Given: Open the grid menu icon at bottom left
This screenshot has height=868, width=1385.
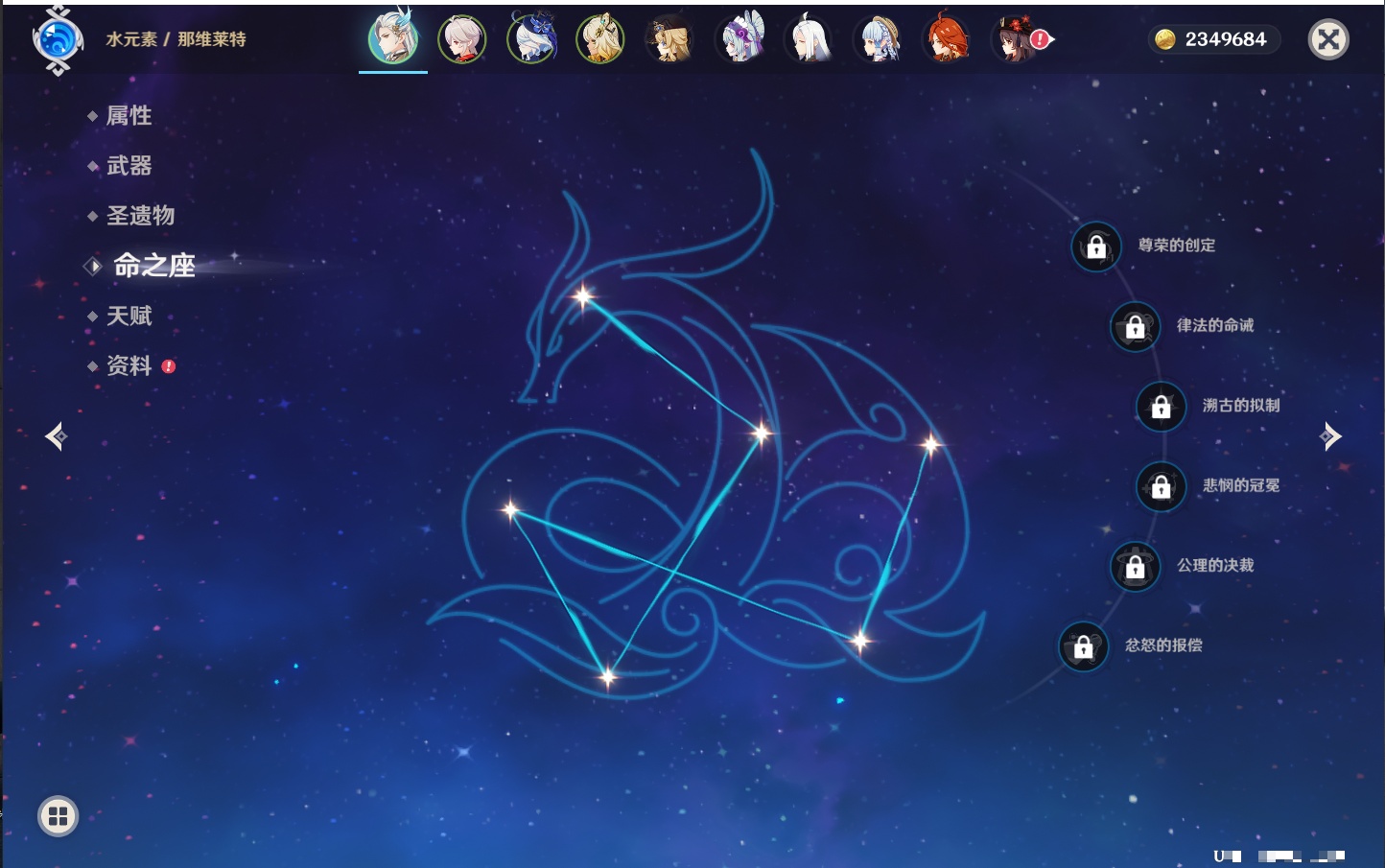Looking at the screenshot, I should pyautogui.click(x=58, y=816).
